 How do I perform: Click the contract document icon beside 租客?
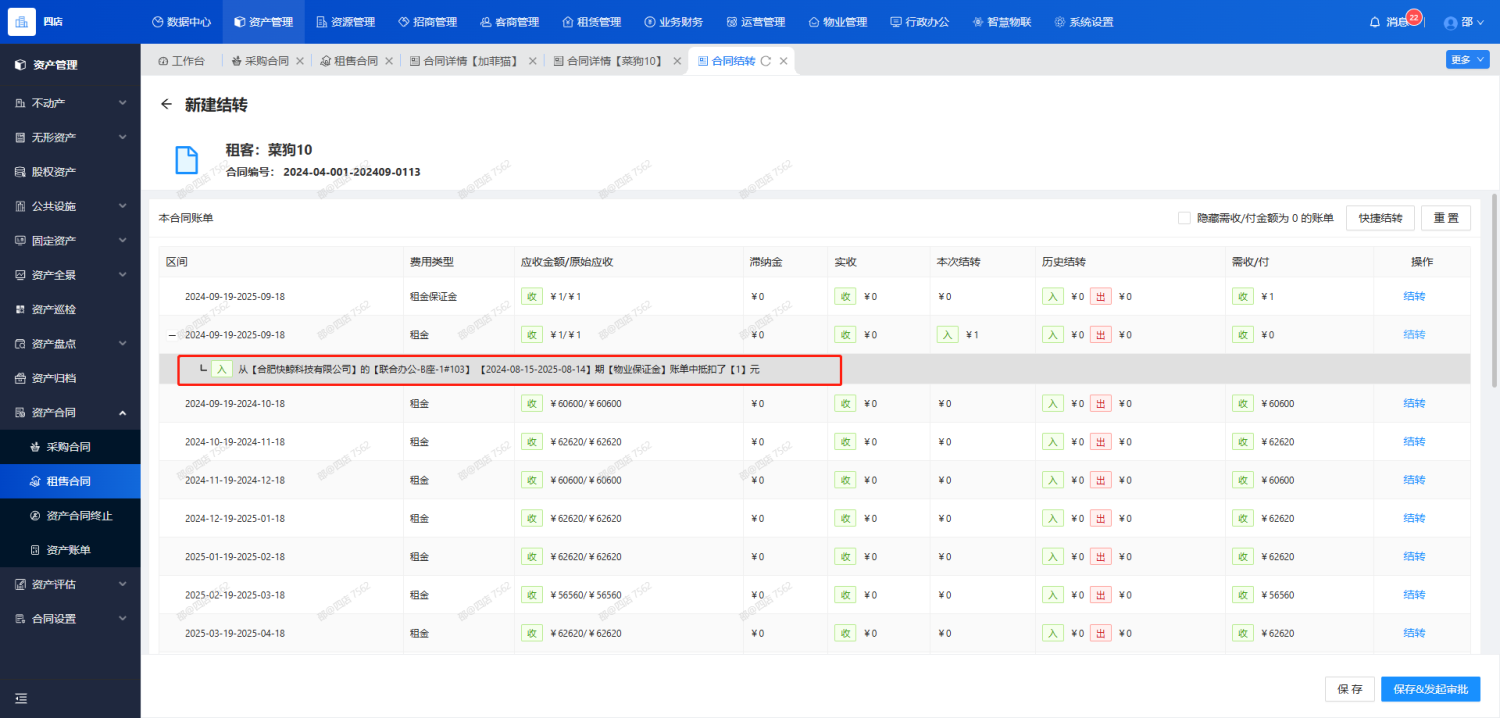187,160
